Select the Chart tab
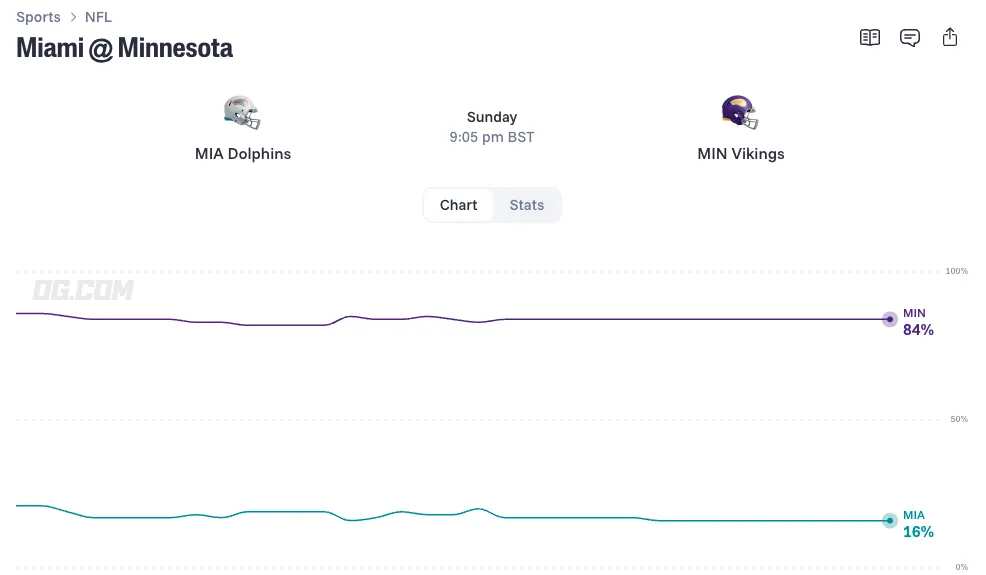This screenshot has width=986, height=575. (458, 205)
